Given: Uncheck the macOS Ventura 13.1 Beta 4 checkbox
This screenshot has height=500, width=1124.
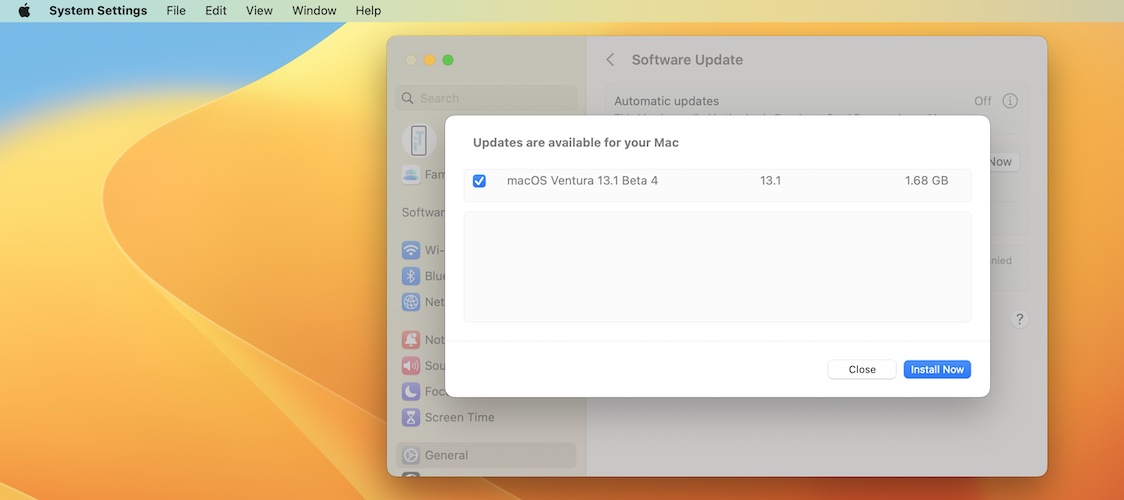Looking at the screenshot, I should pos(479,181).
